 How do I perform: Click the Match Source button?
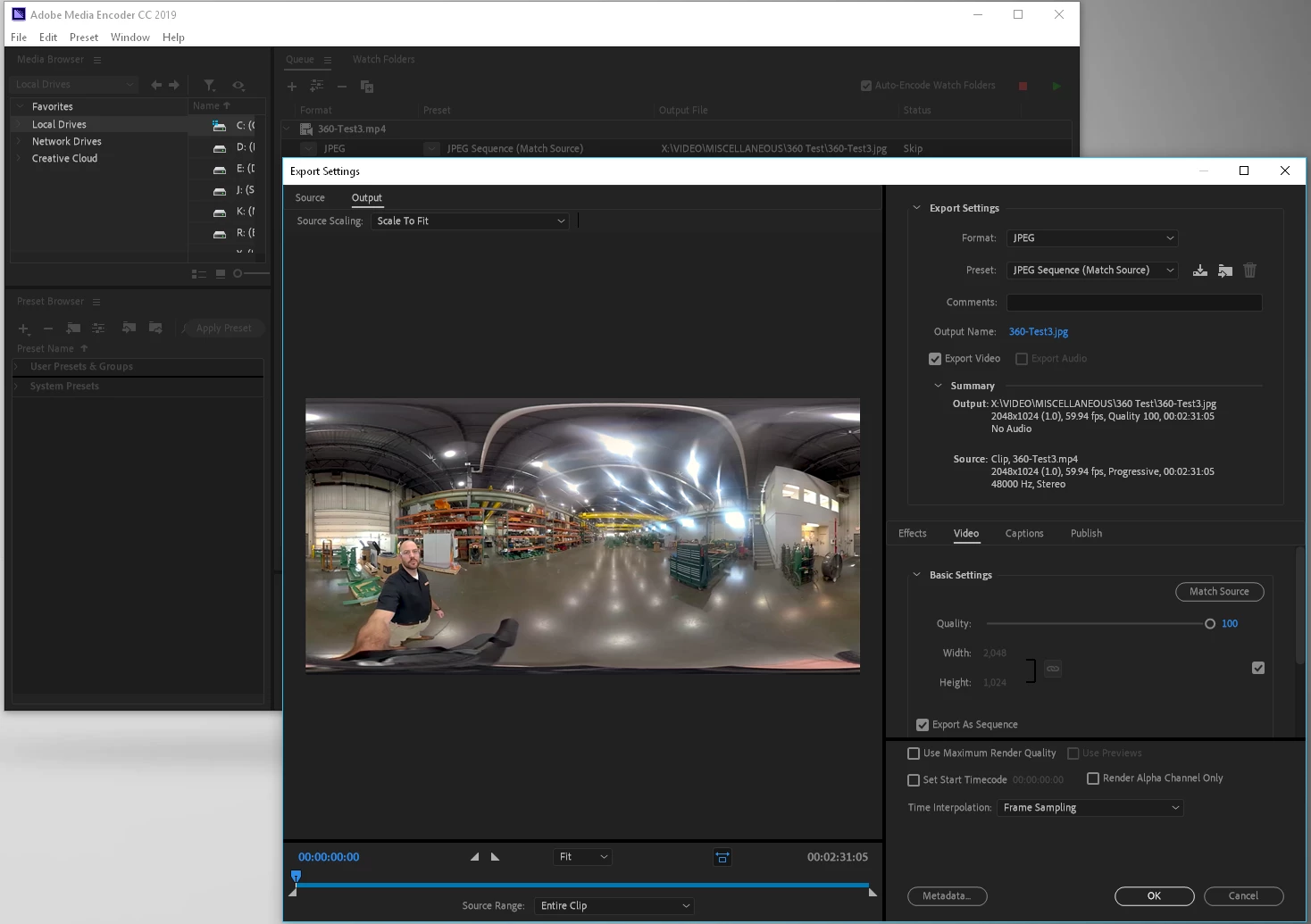point(1219,592)
